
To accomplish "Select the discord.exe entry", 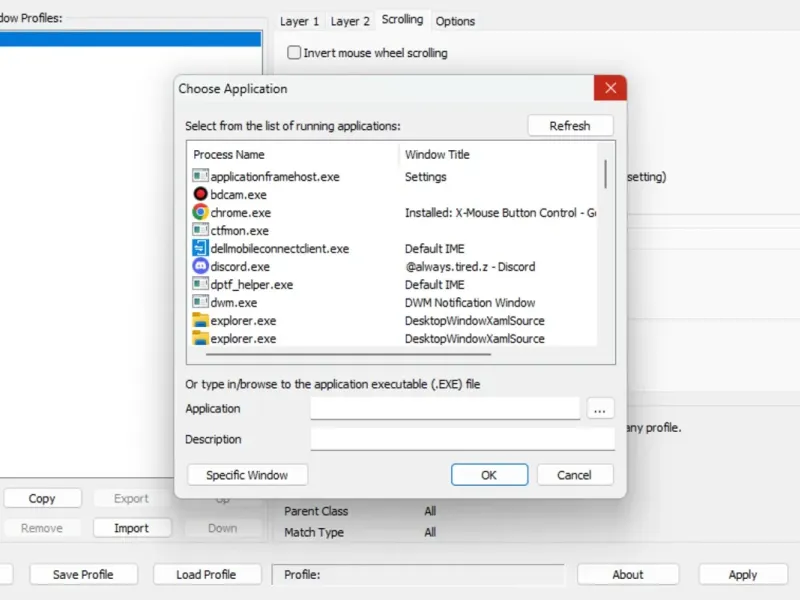I will click(x=240, y=266).
